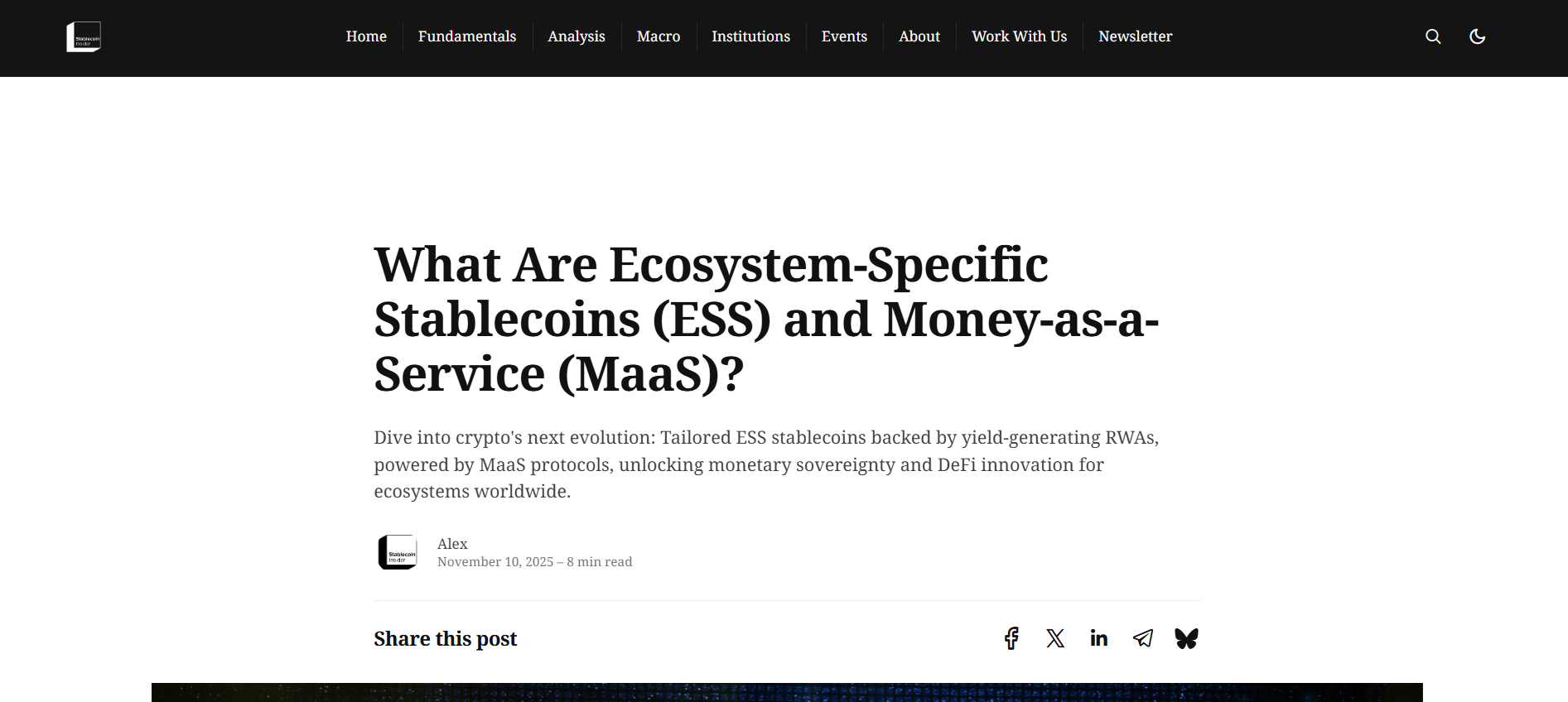Subscribe via the Newsletter link
Image resolution: width=1568 pixels, height=702 pixels.
pos(1135,36)
